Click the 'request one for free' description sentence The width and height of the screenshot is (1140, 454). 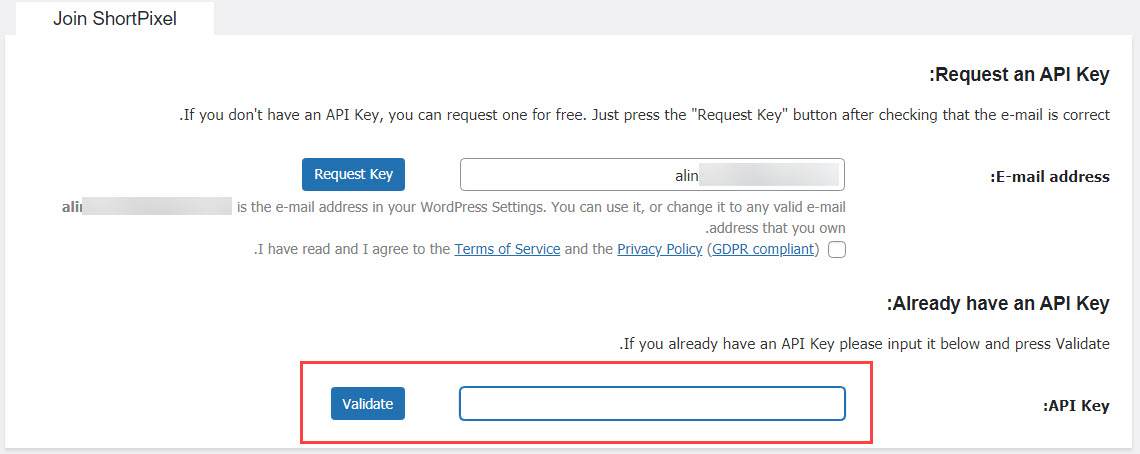pyautogui.click(x=645, y=115)
